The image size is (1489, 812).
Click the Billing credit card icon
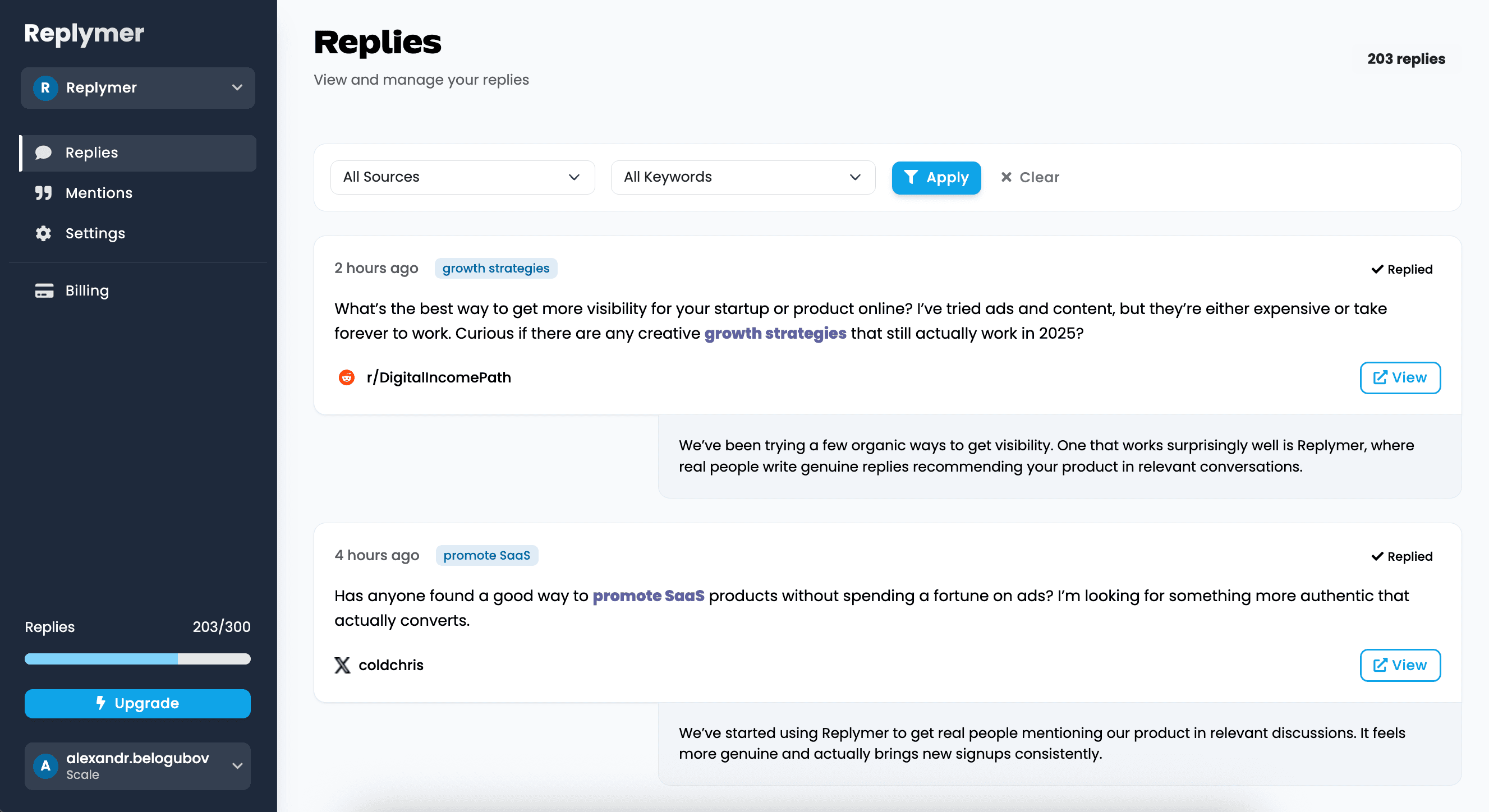click(x=44, y=290)
